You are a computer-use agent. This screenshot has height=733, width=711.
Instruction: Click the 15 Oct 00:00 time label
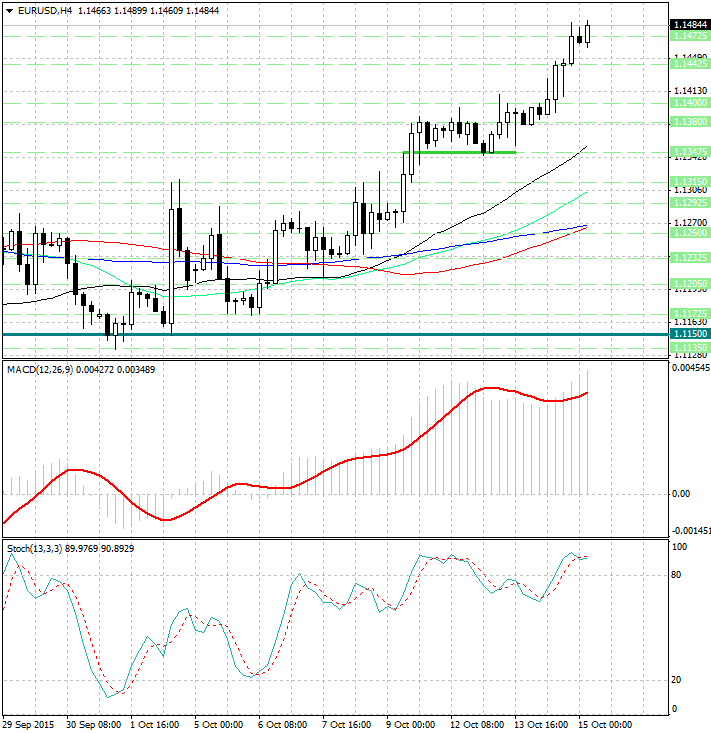[605, 725]
